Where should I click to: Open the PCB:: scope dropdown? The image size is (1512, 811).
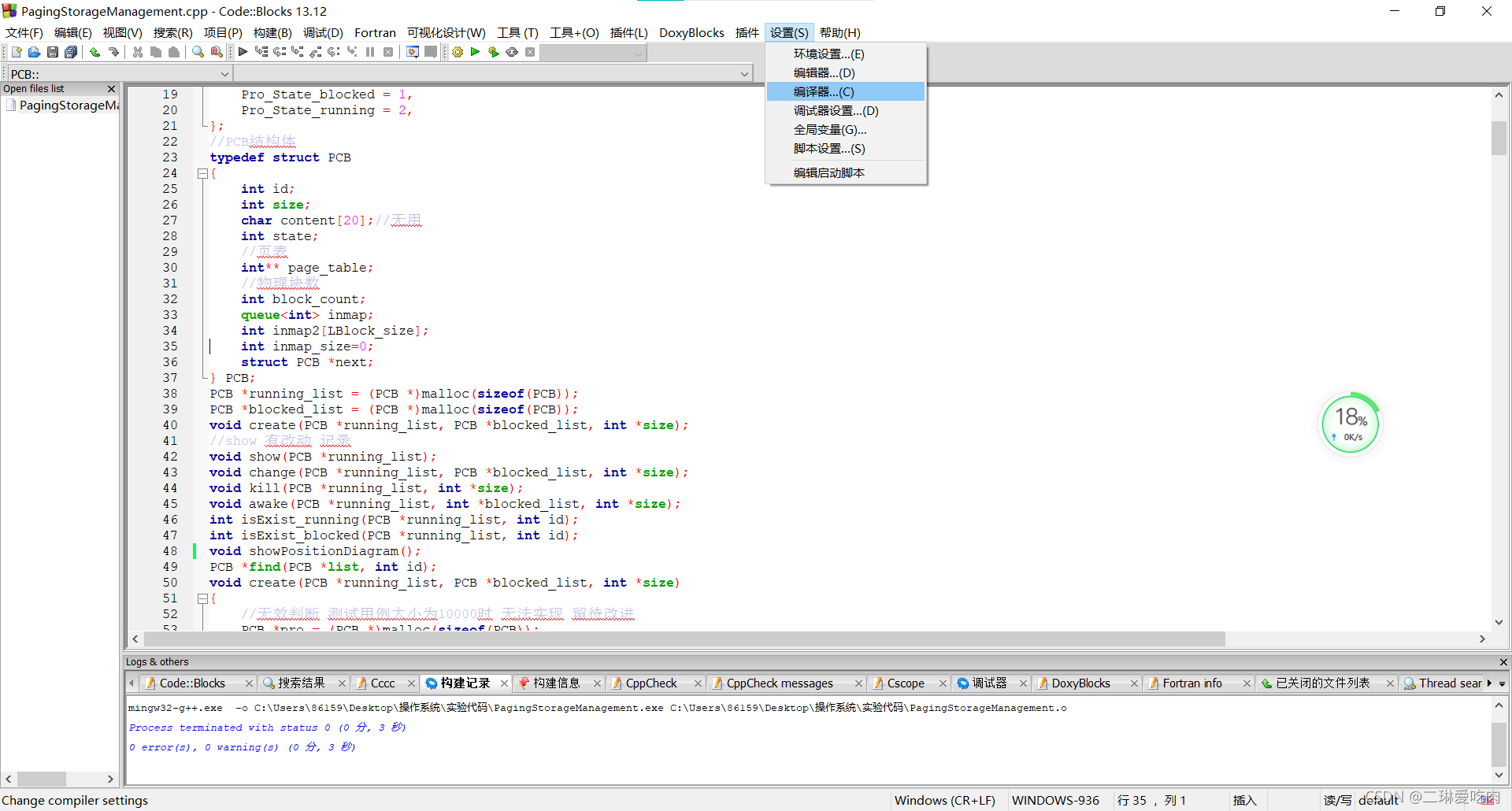(x=226, y=73)
